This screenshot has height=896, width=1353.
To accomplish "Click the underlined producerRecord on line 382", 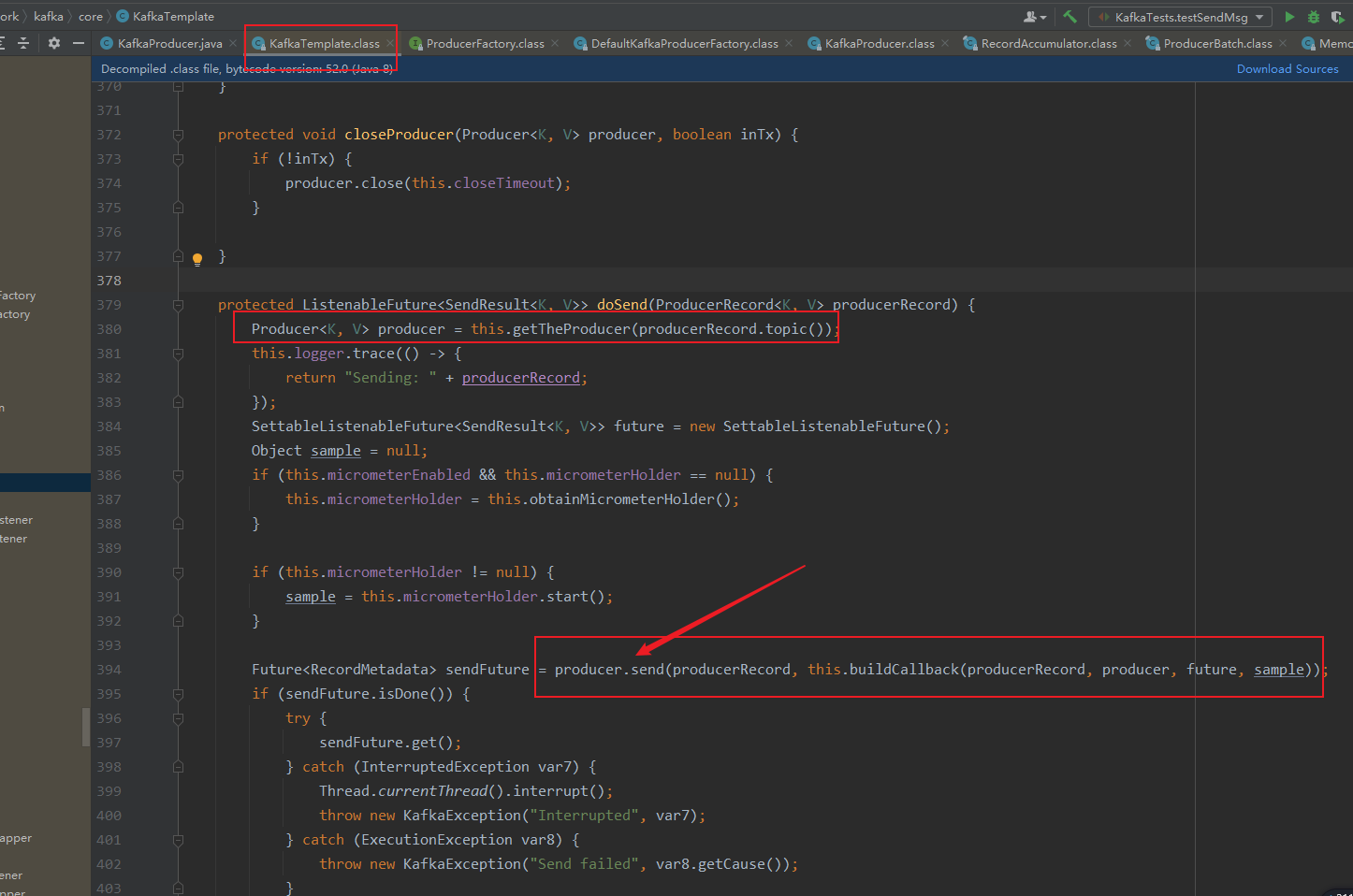I will pyautogui.click(x=521, y=378).
